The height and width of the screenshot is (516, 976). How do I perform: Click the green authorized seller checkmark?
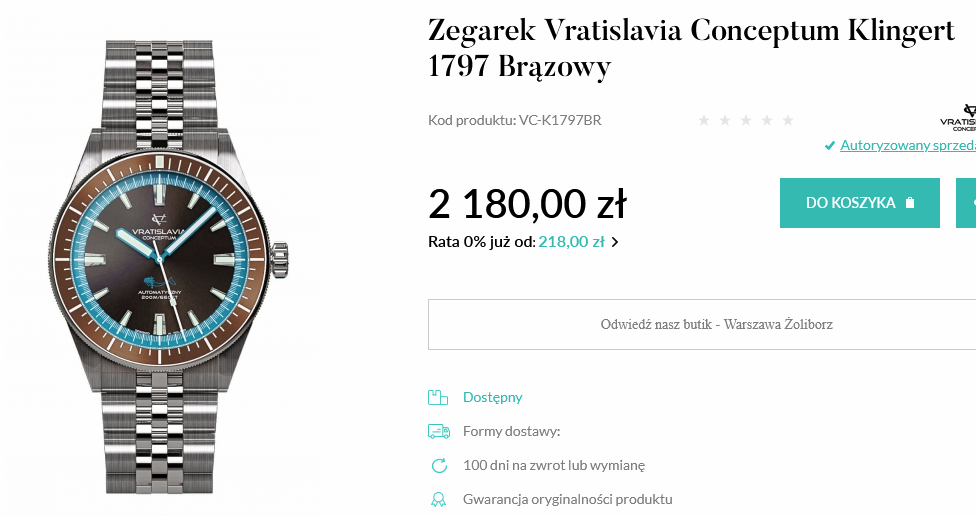pyautogui.click(x=829, y=146)
